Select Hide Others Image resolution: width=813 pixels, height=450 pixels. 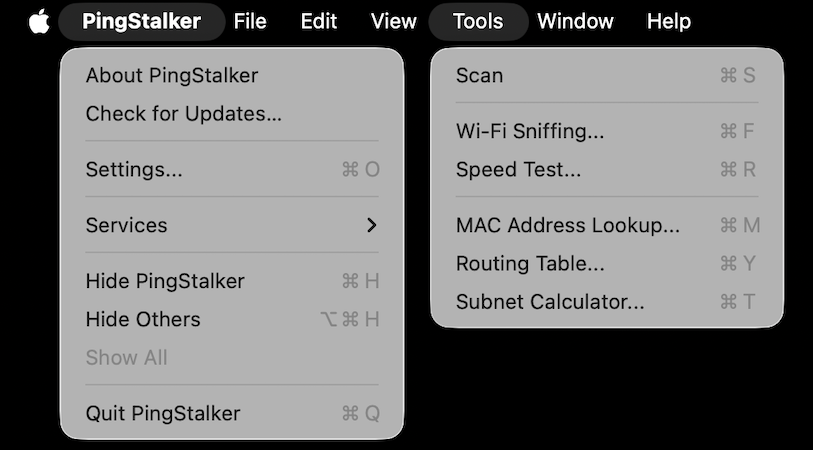click(x=143, y=319)
